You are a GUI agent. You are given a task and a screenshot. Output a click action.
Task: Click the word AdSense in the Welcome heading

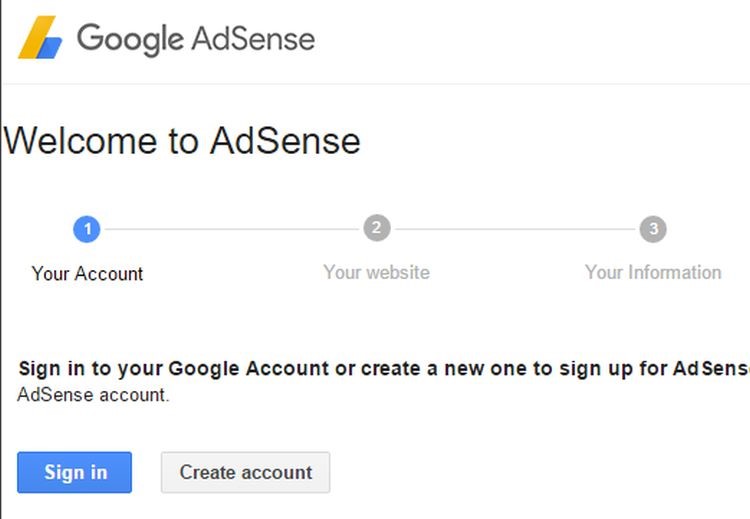coord(285,141)
